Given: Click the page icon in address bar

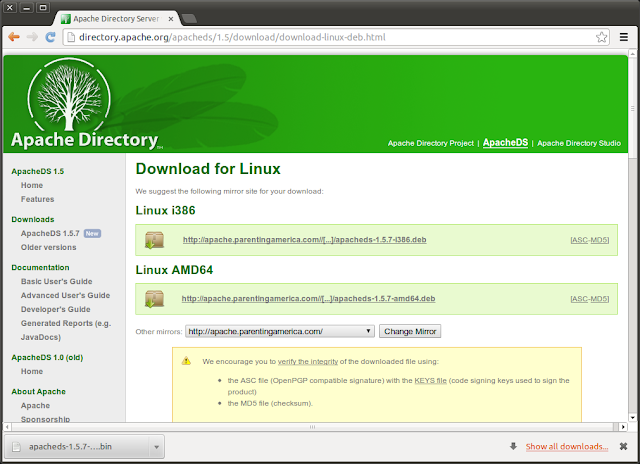Looking at the screenshot, I should click(71, 37).
